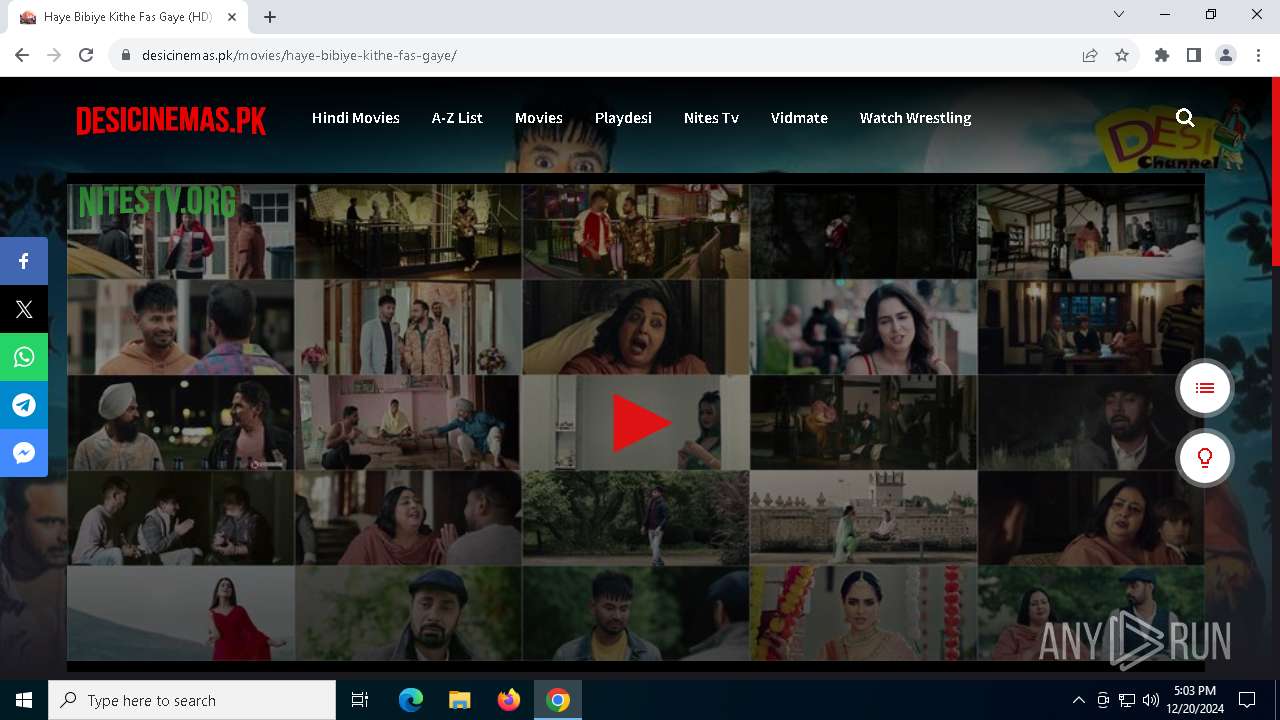Image resolution: width=1280 pixels, height=720 pixels.
Task: Share via Telegram icon
Action: tap(24, 405)
